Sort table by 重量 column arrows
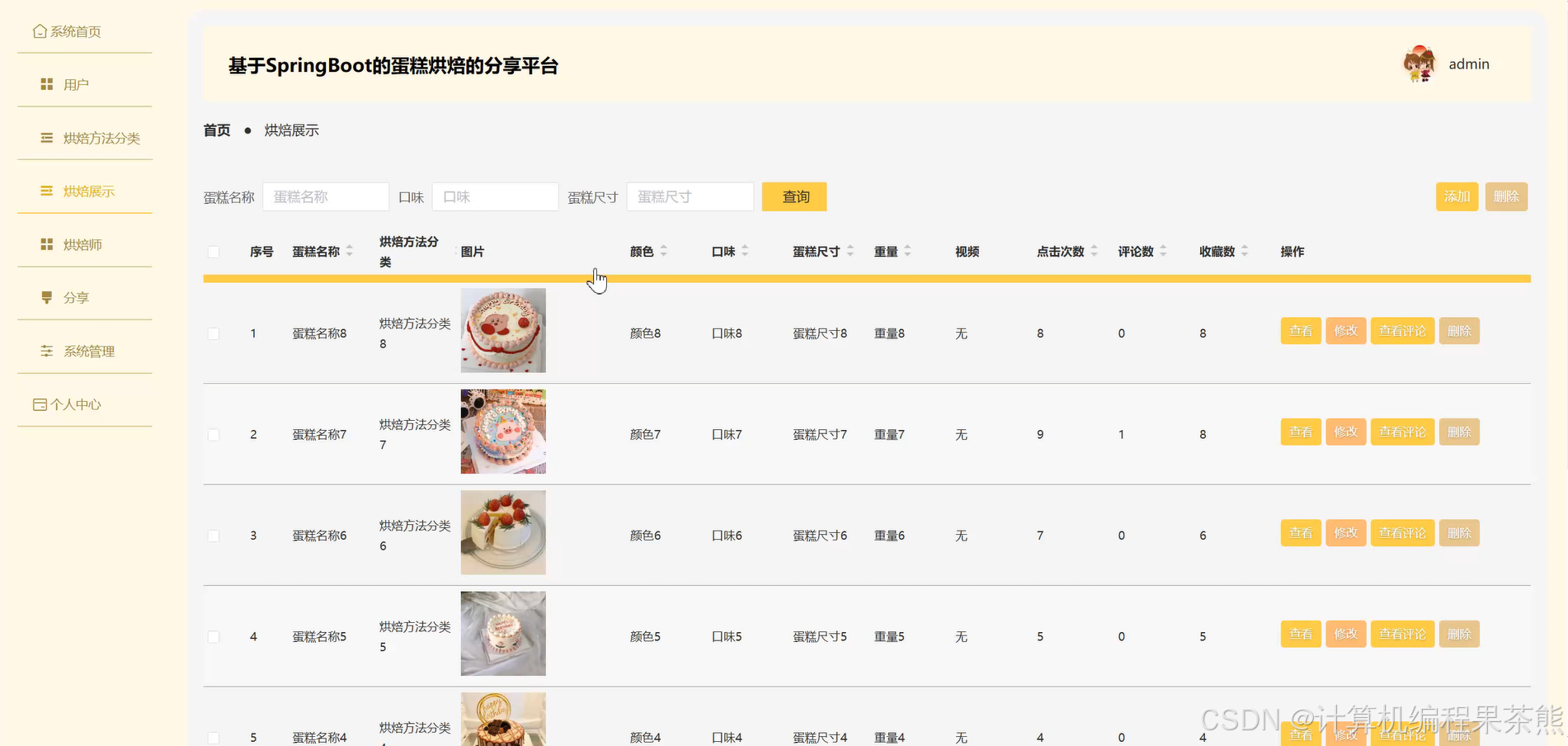The width and height of the screenshot is (1568, 746). pos(907,251)
